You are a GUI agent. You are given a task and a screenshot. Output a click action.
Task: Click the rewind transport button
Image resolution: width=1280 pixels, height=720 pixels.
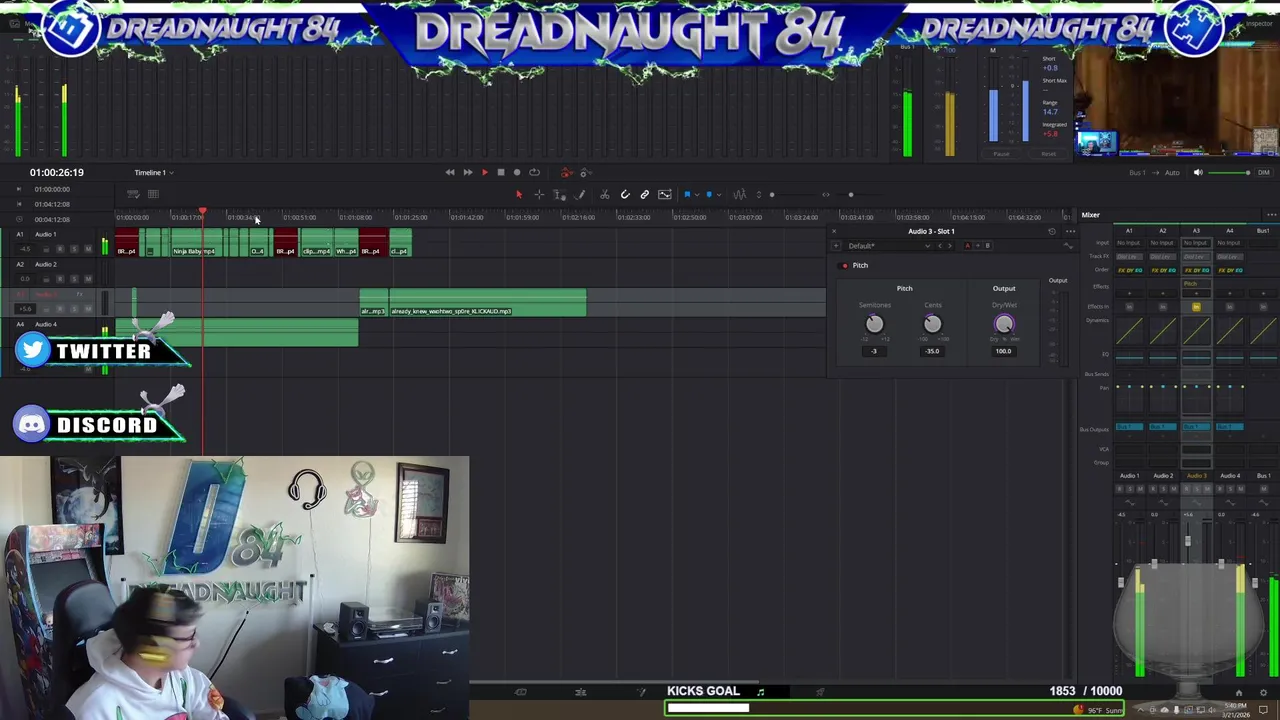point(450,172)
